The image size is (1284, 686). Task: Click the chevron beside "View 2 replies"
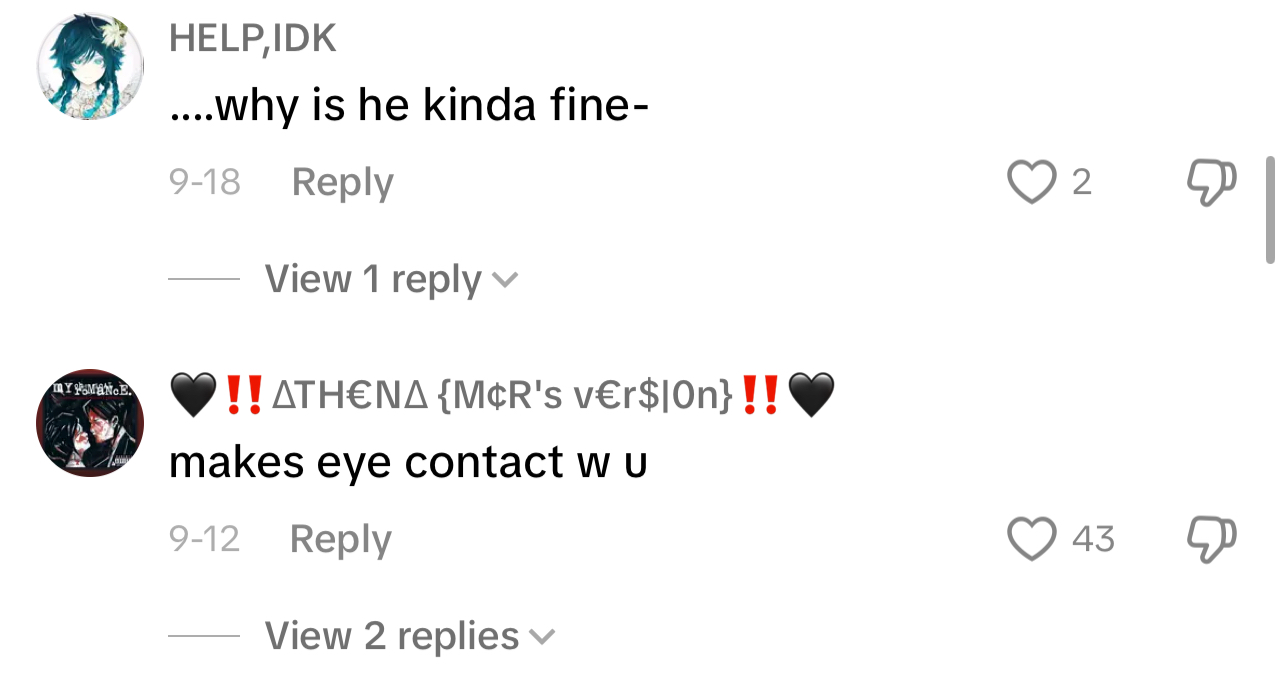pyautogui.click(x=541, y=637)
